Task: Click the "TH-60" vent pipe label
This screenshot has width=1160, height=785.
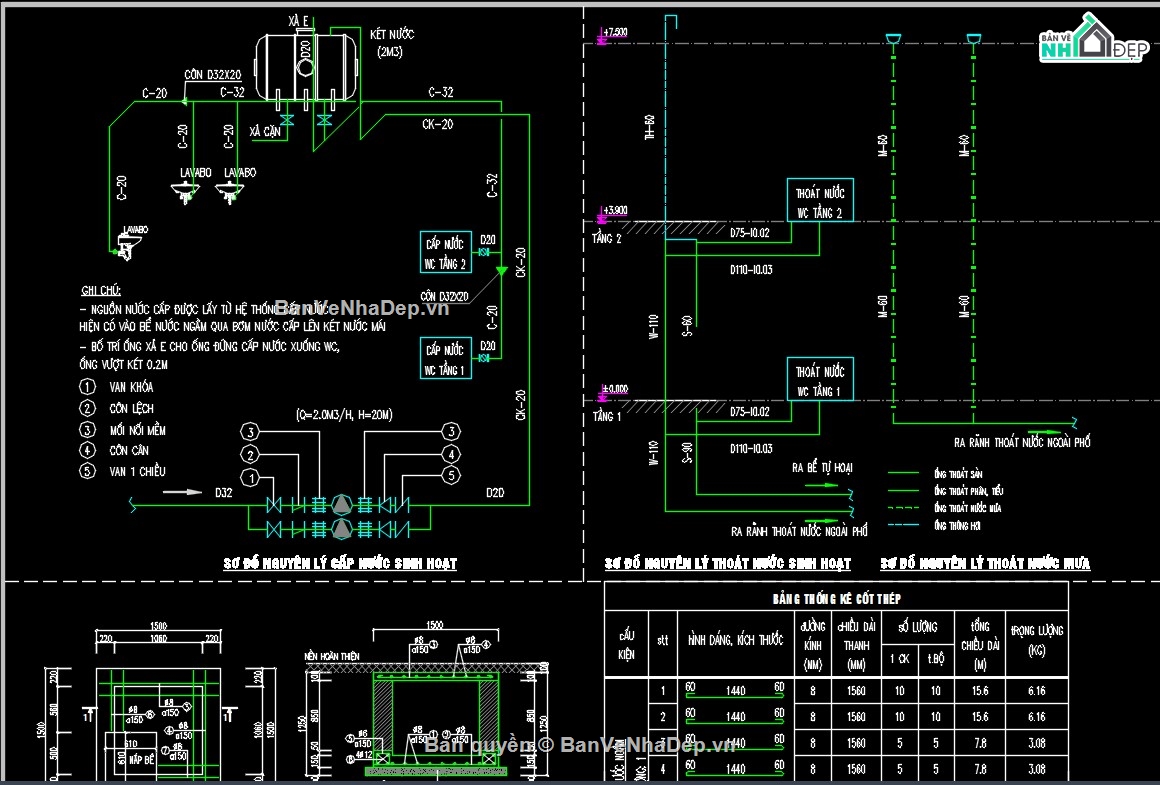Action: 651,128
